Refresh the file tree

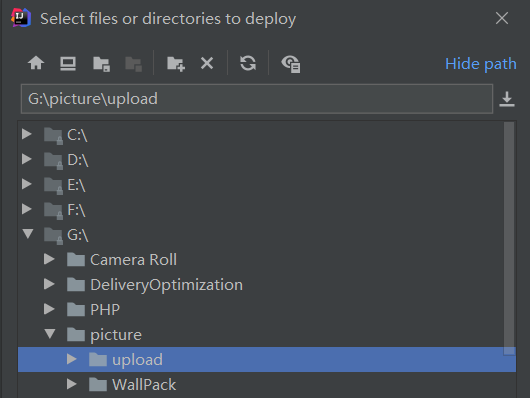pyautogui.click(x=248, y=63)
